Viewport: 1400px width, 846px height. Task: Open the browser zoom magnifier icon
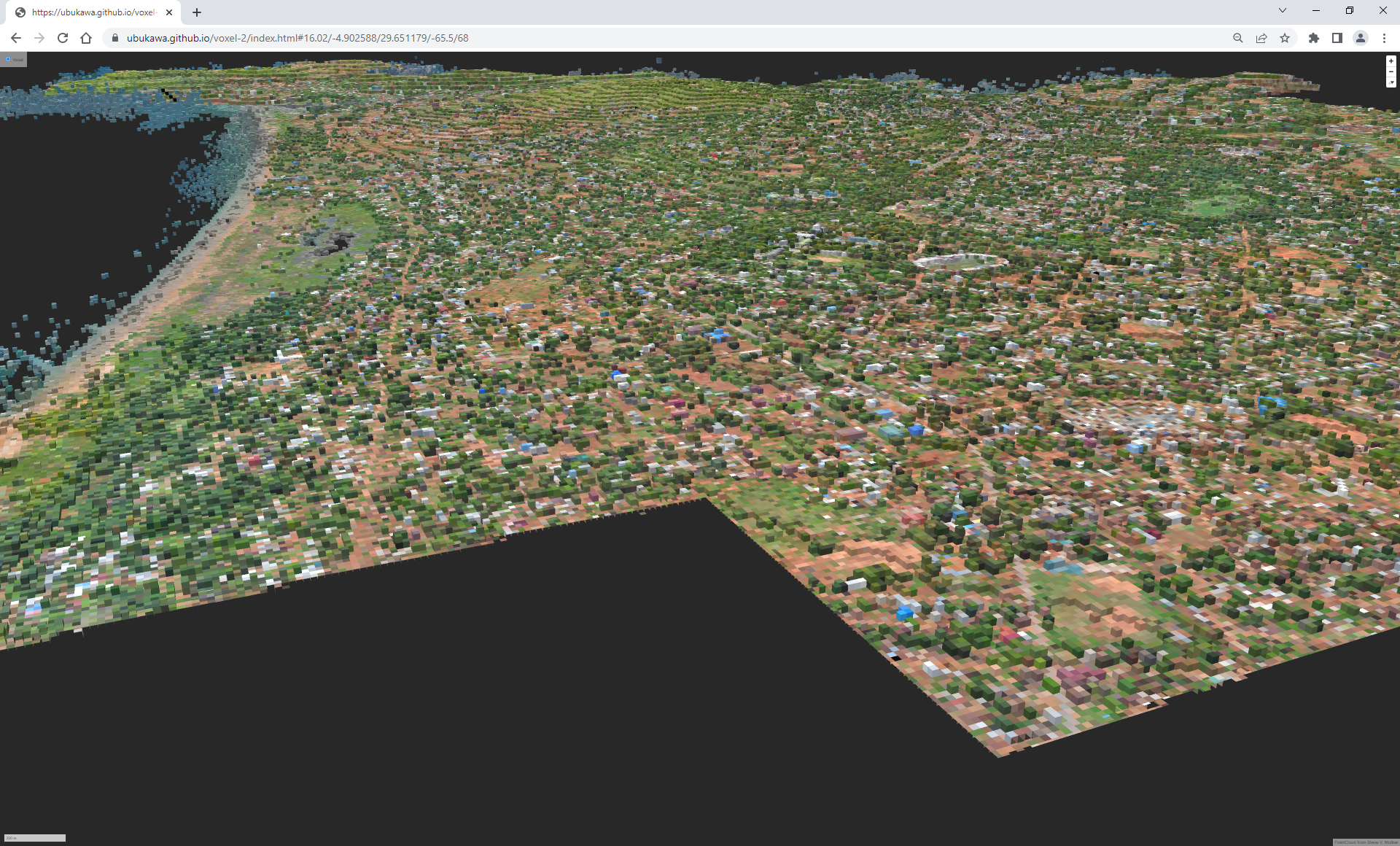[x=1237, y=38]
